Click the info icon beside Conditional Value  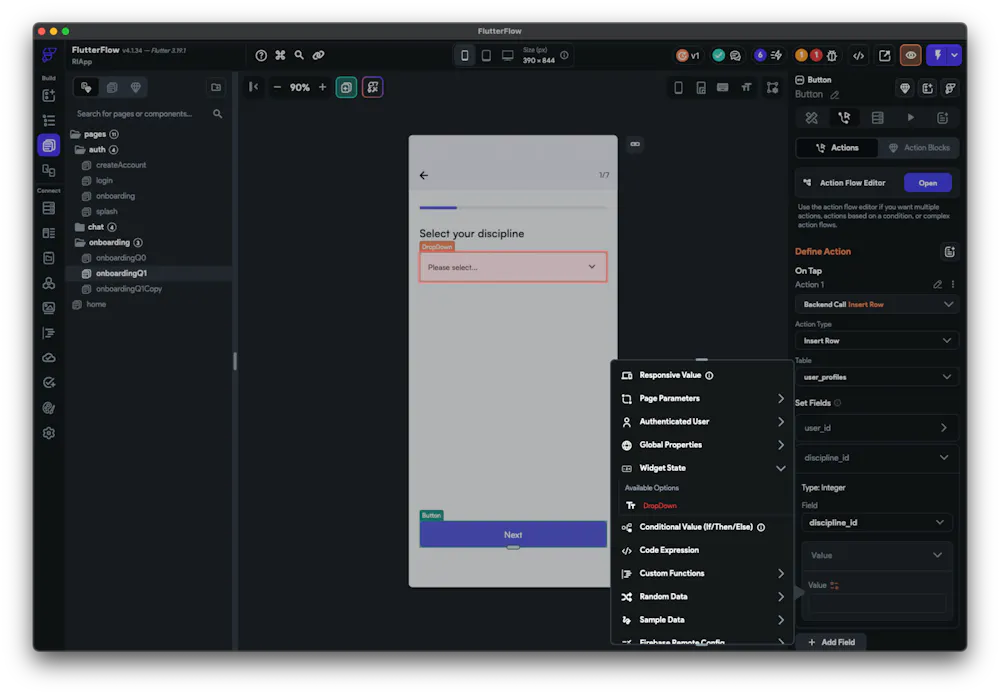click(x=761, y=527)
